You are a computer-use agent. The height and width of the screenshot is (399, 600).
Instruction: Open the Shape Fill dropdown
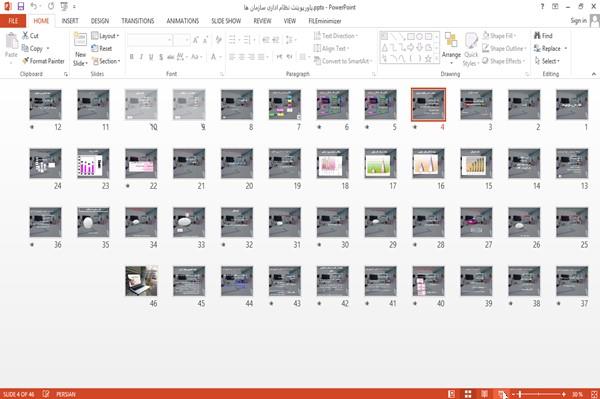tap(499, 36)
